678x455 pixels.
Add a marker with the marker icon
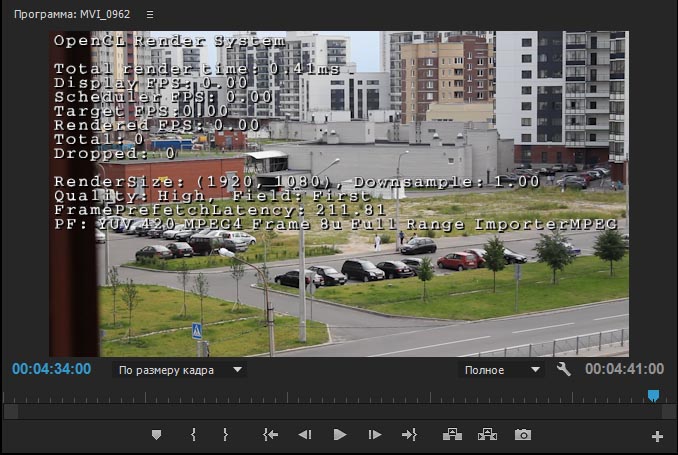(156, 435)
